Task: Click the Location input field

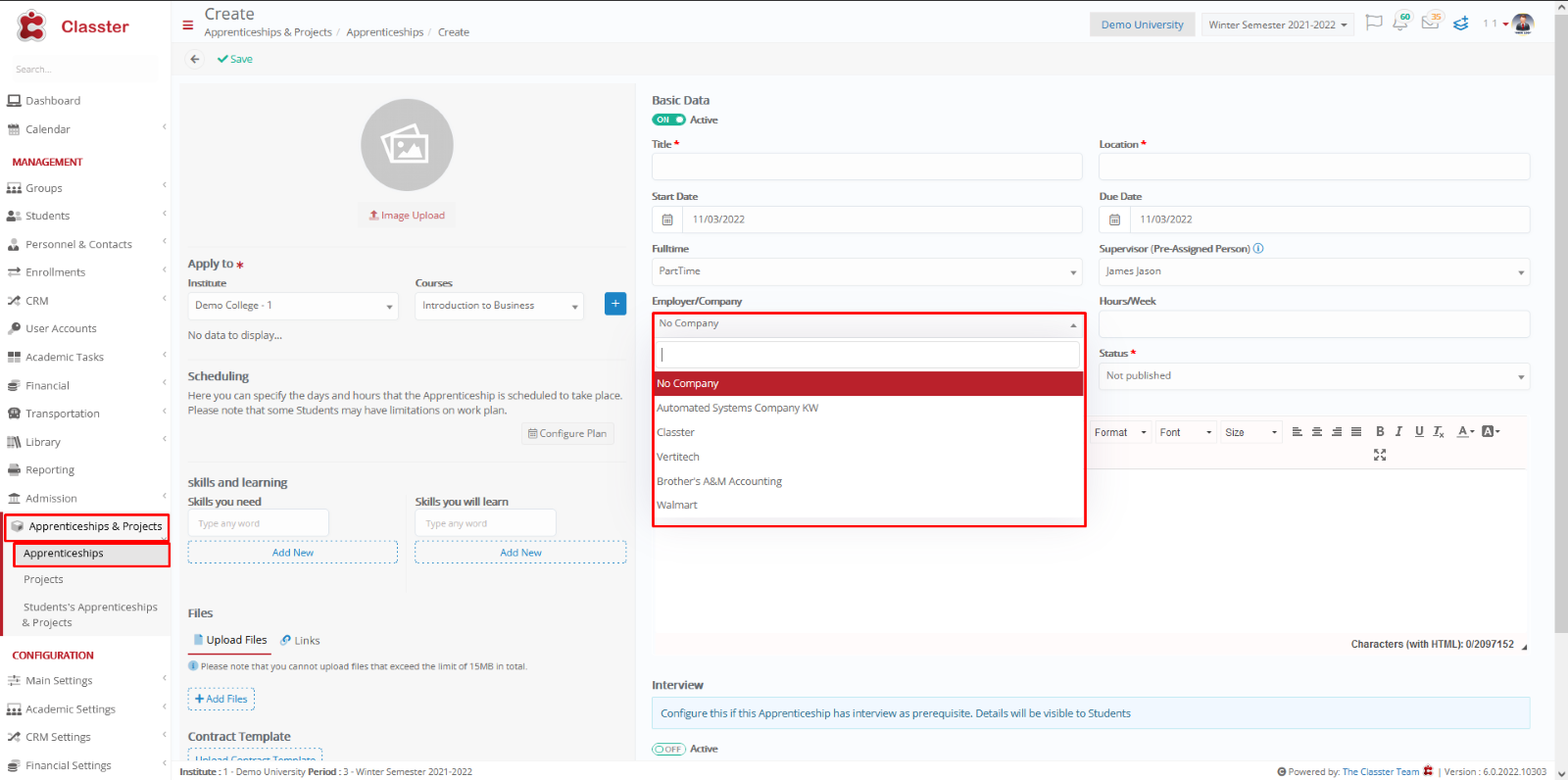Action: [x=1314, y=167]
